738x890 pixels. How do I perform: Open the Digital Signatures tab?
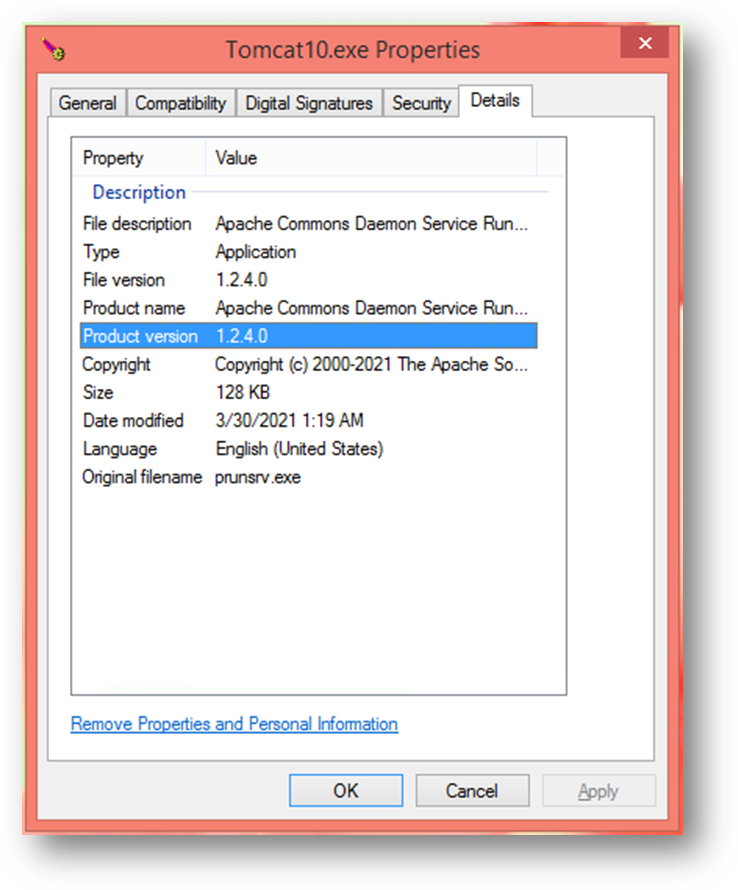tap(309, 103)
